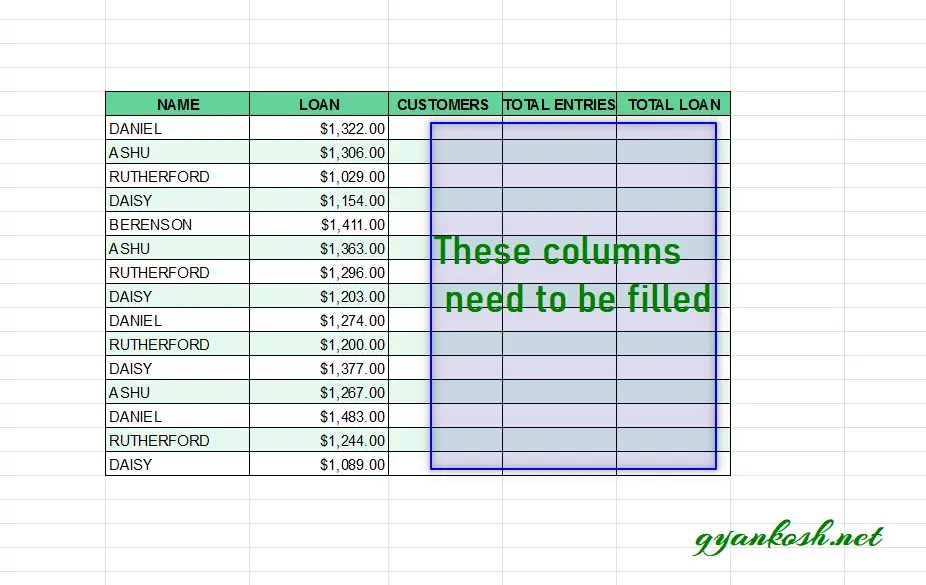Select the NAME column header cell

click(x=178, y=104)
